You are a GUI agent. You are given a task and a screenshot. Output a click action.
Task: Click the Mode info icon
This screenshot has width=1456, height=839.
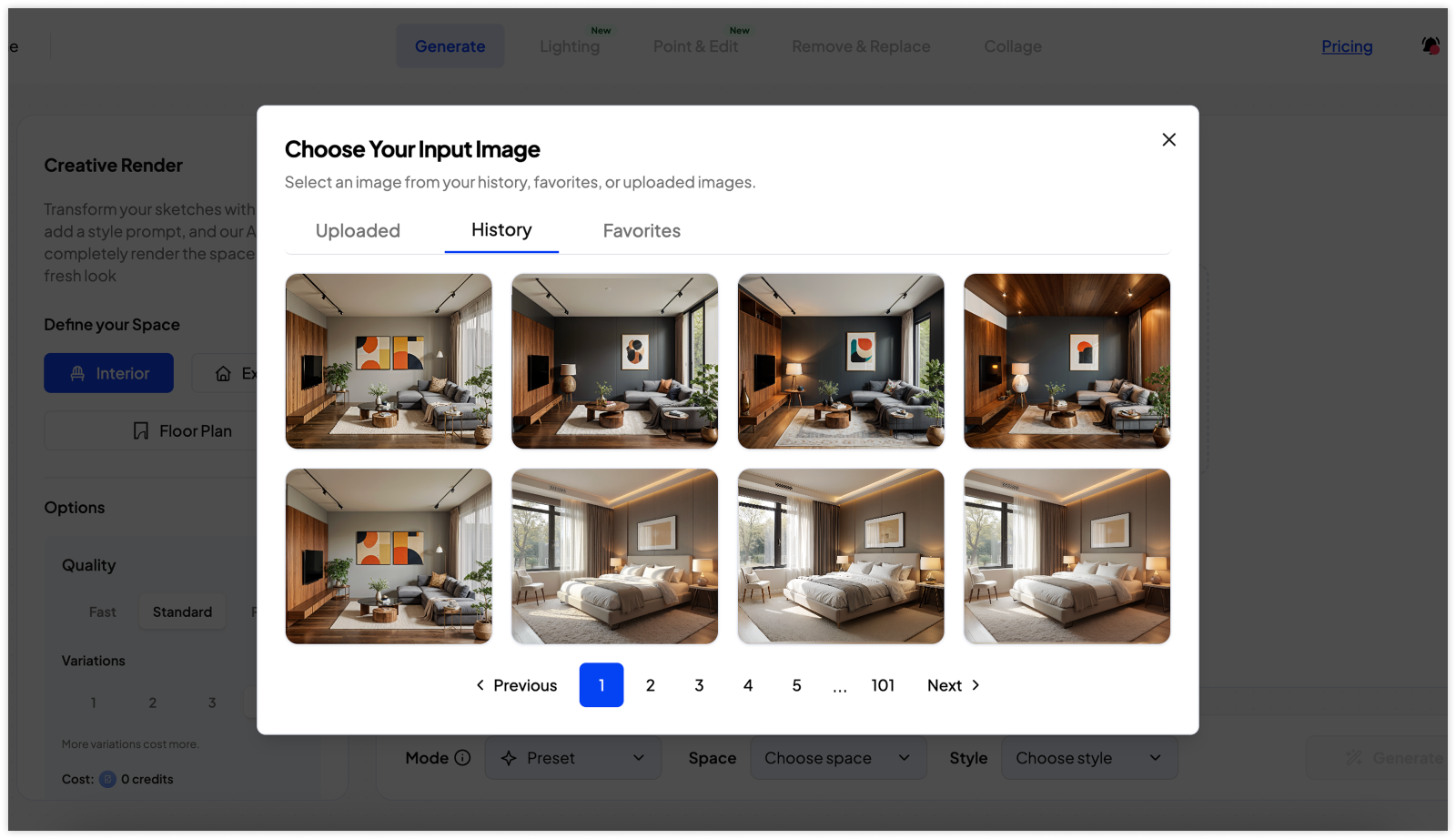(x=462, y=758)
